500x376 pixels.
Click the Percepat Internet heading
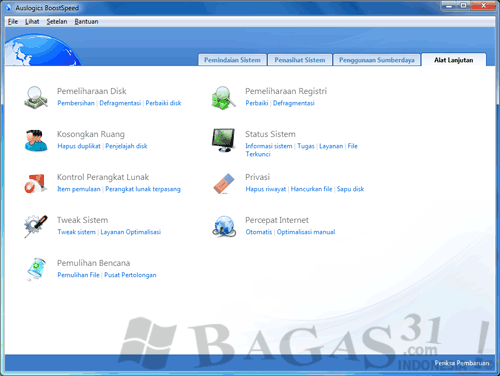(x=277, y=220)
